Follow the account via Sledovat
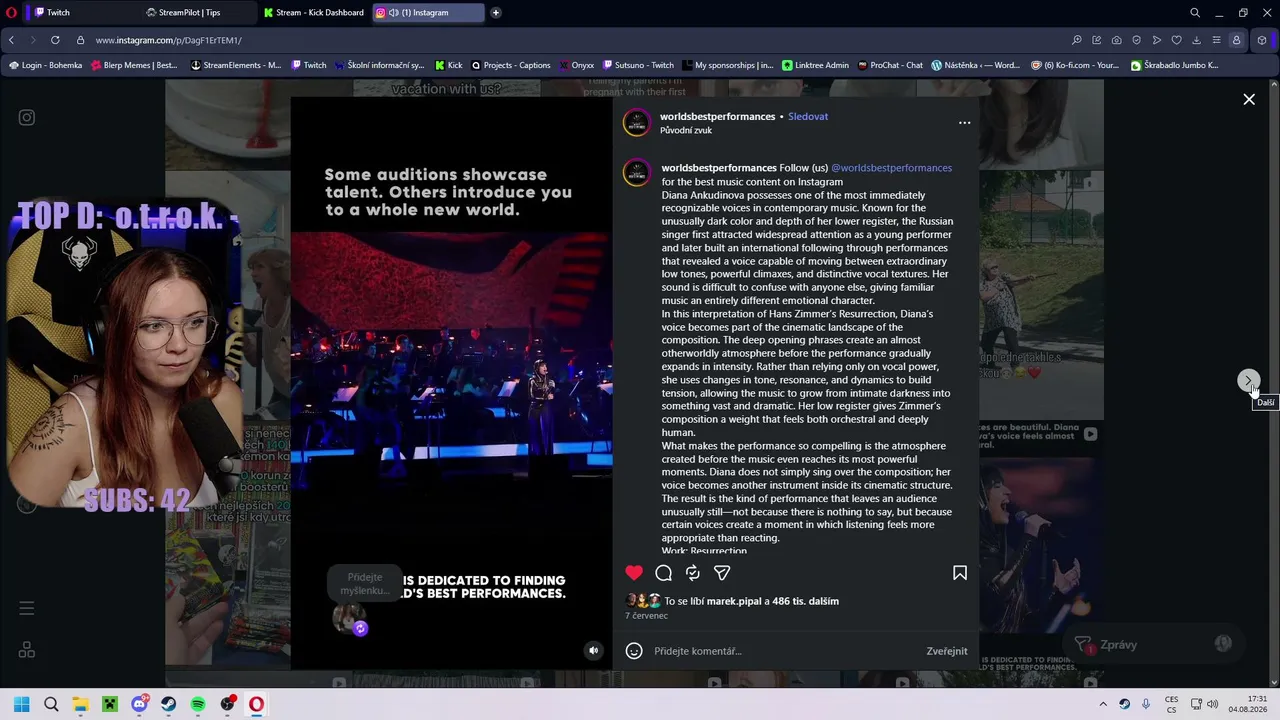Screen dimensions: 1280x720 [808, 116]
